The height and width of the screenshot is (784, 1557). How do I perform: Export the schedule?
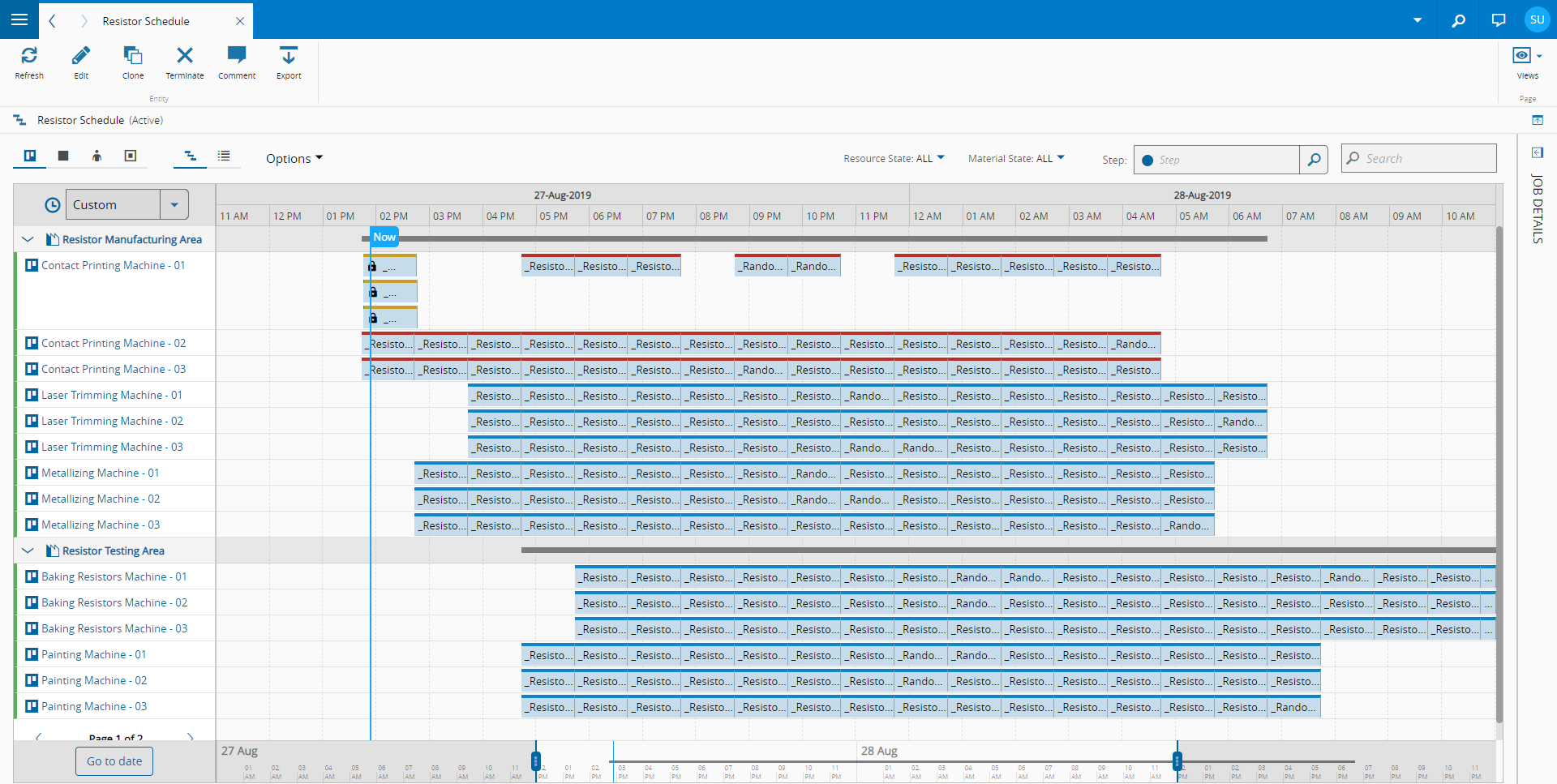pyautogui.click(x=289, y=56)
